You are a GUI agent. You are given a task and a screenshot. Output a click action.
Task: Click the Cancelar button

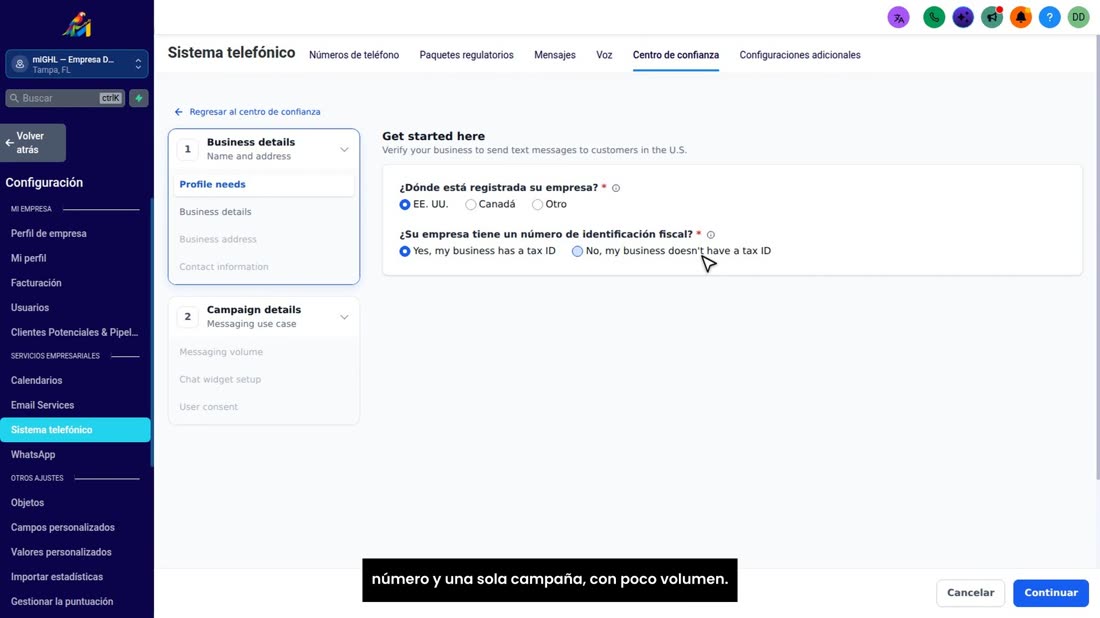(x=970, y=593)
